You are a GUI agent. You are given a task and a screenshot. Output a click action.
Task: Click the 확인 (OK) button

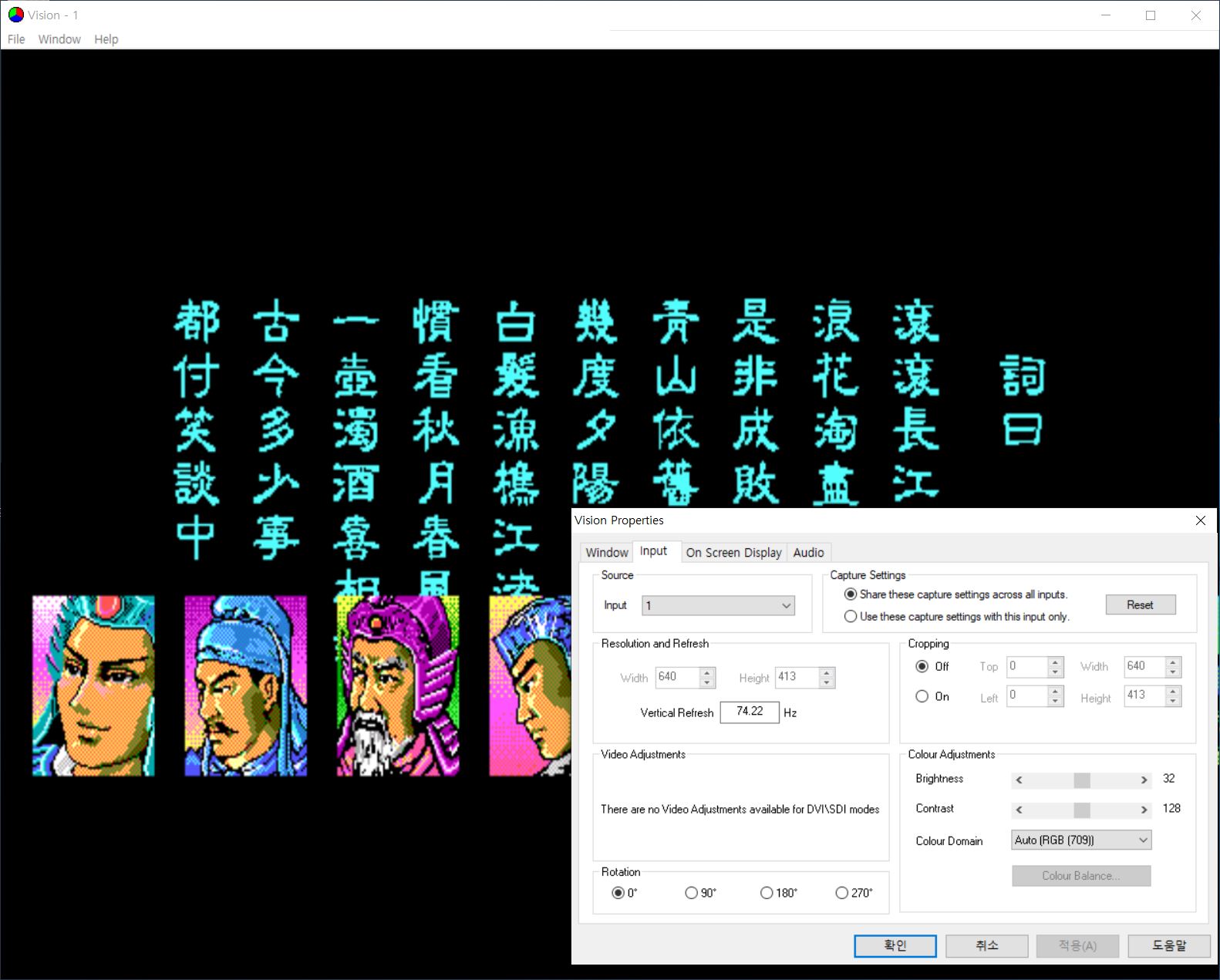(895, 946)
